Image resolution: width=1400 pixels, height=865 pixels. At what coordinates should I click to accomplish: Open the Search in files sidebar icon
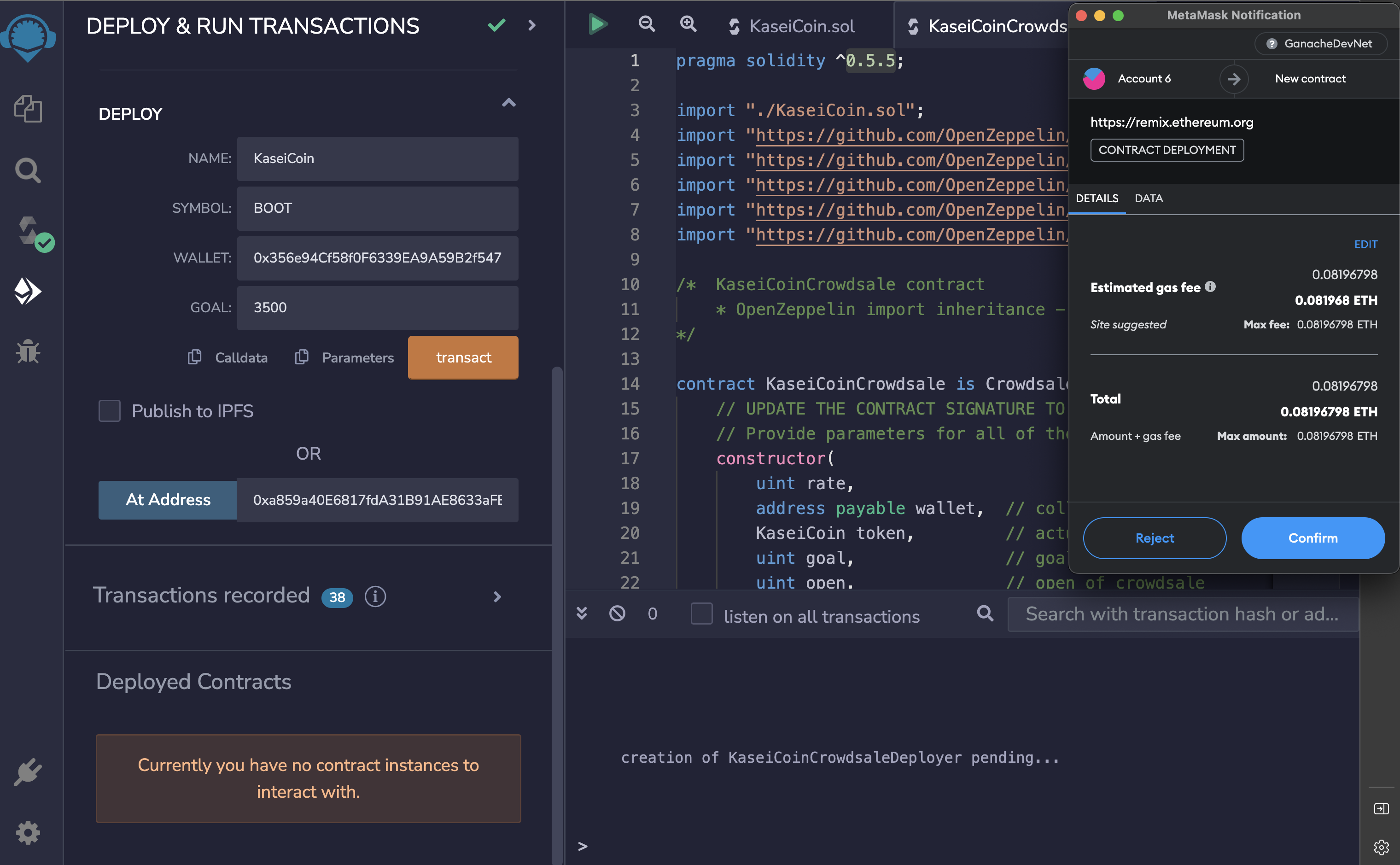pos(28,170)
